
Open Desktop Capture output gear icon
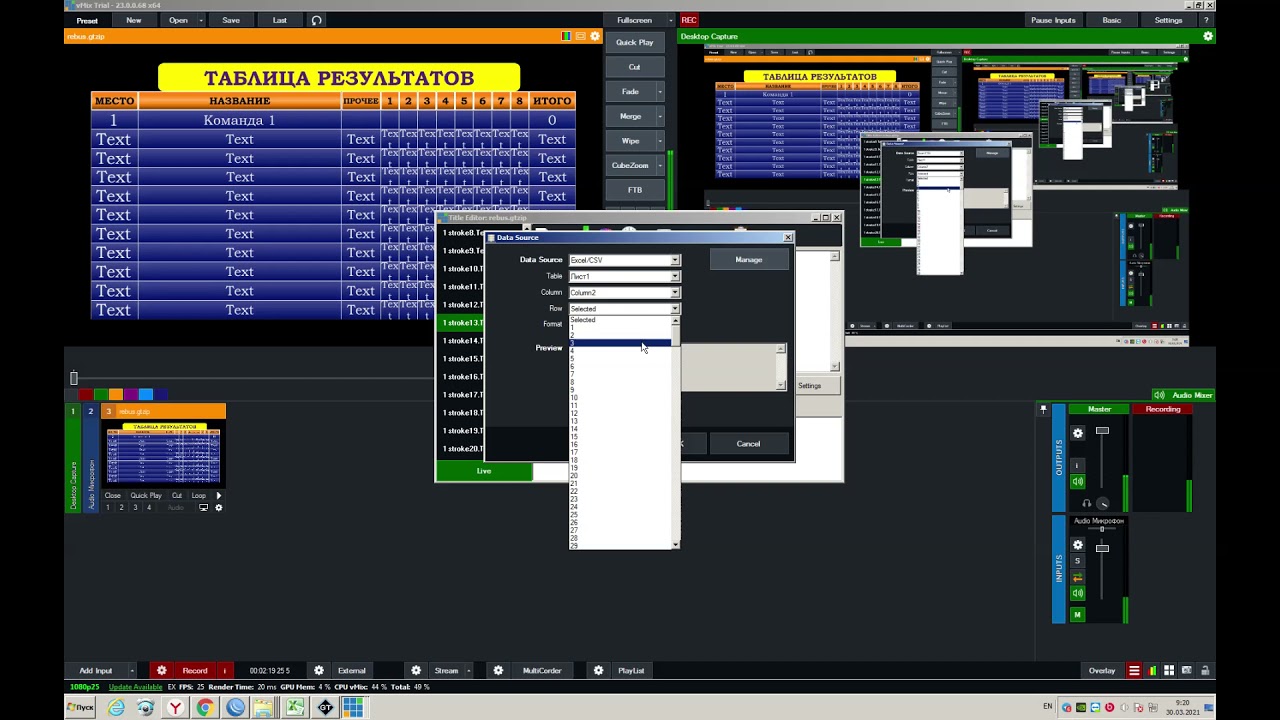point(1208,36)
